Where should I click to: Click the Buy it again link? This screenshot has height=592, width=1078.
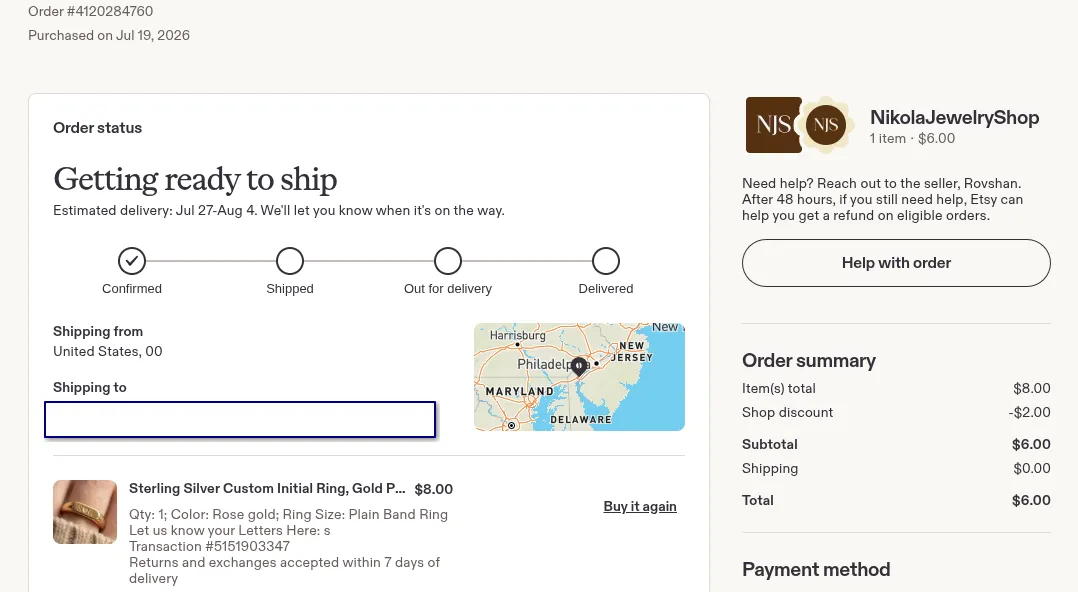(640, 506)
